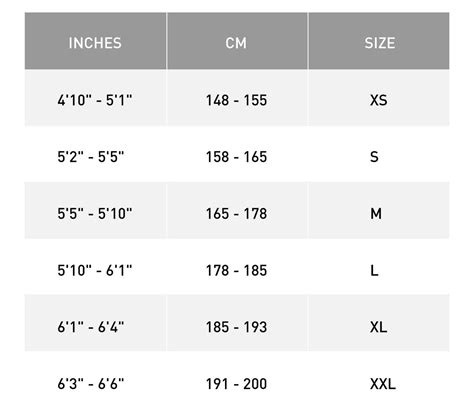Click the 6'1" - 6'4" height cell
This screenshot has width=474, height=419.
click(x=95, y=323)
